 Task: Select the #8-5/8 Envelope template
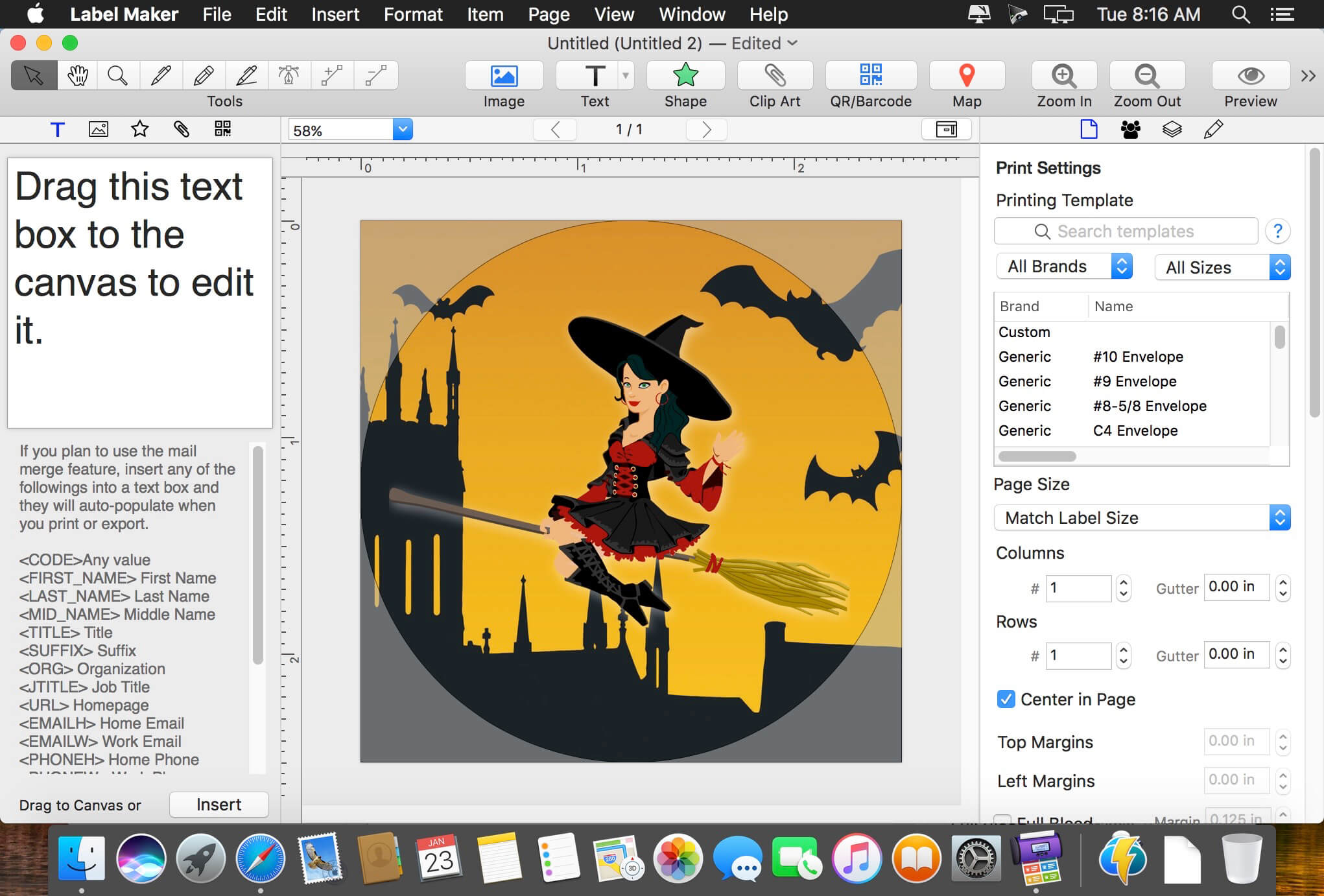click(x=1131, y=406)
